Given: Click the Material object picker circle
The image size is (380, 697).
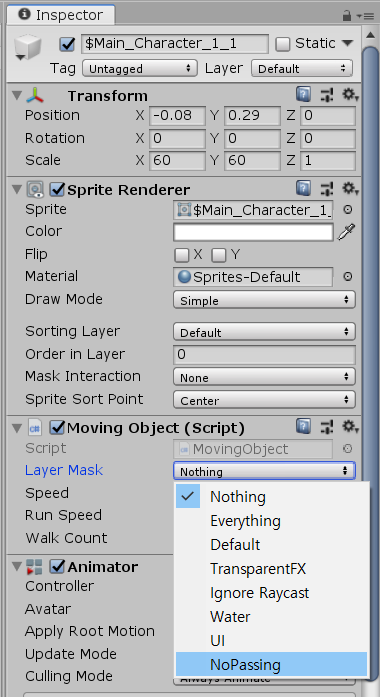Looking at the screenshot, I should click(348, 276).
